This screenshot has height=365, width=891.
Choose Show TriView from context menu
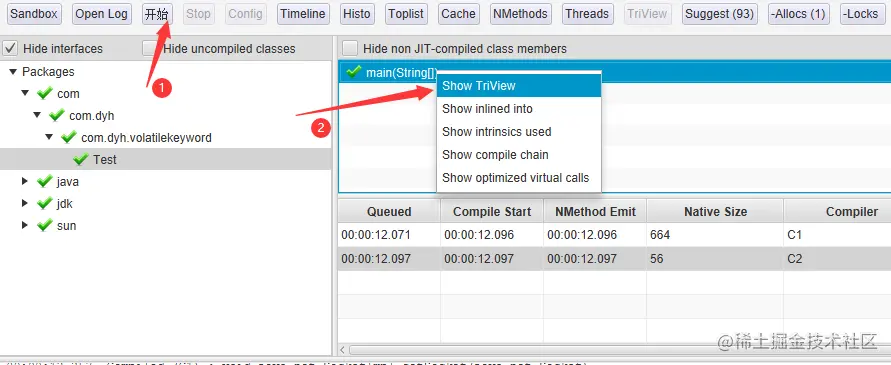click(x=519, y=86)
